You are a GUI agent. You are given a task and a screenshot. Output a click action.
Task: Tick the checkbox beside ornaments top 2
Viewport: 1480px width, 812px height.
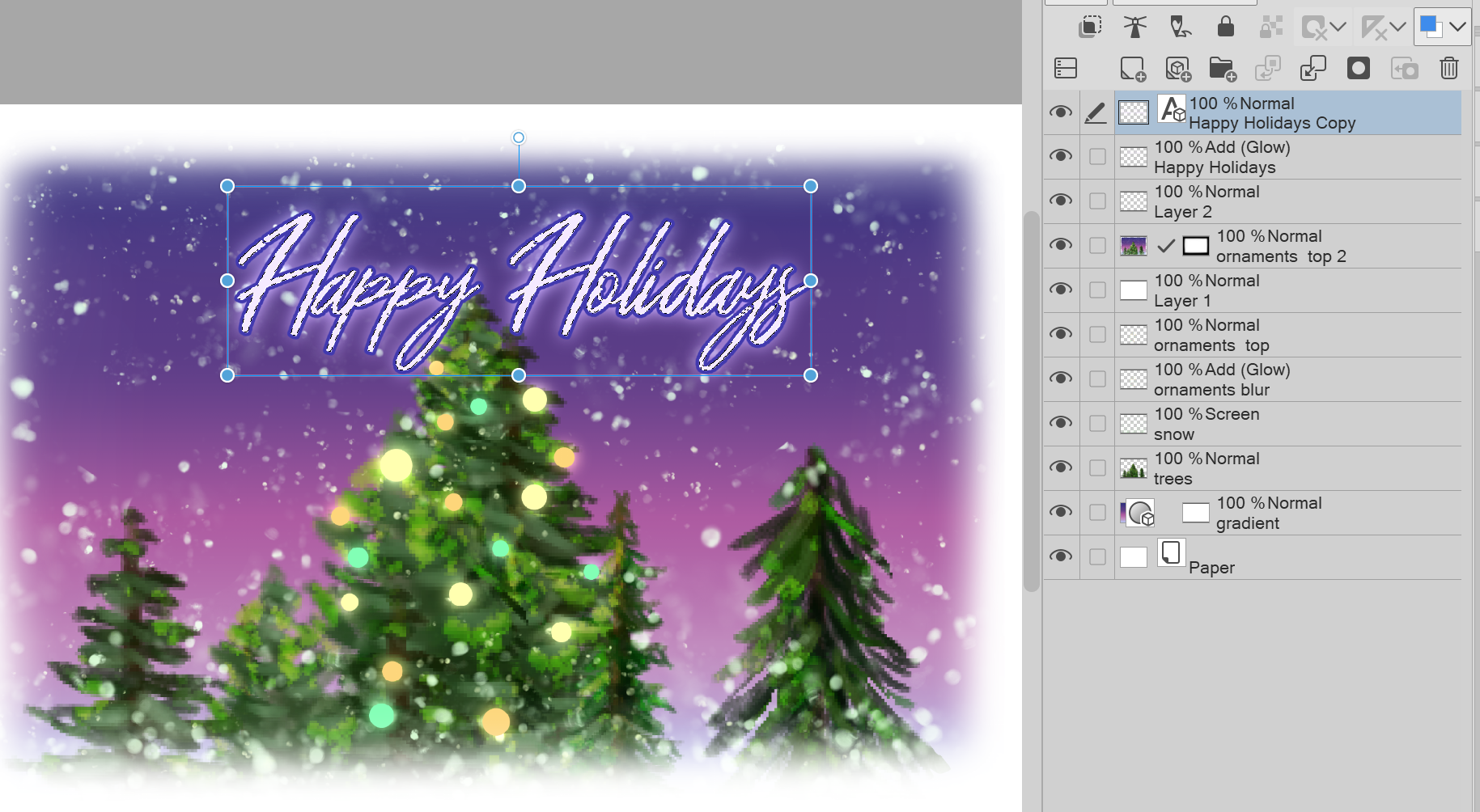tap(1097, 246)
